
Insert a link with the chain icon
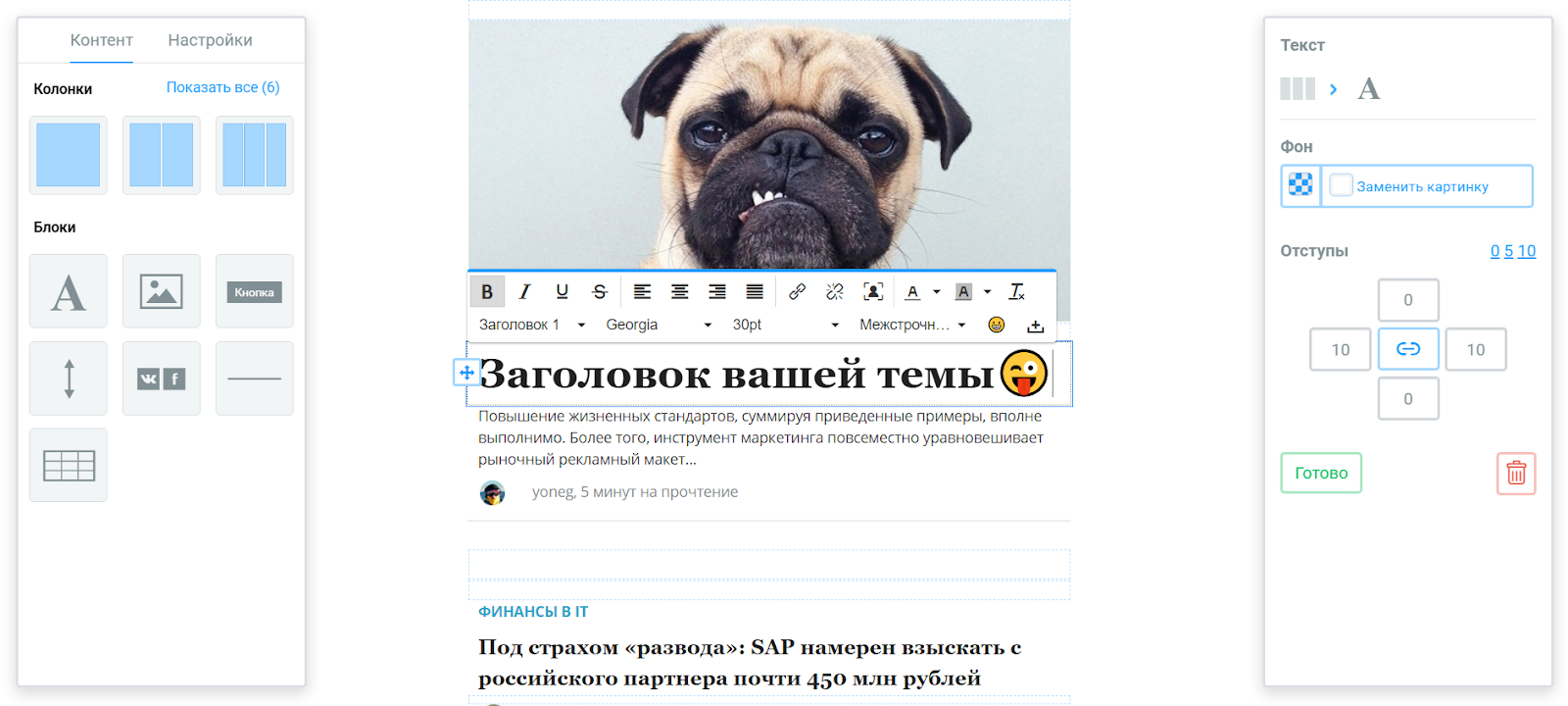pyautogui.click(x=797, y=292)
